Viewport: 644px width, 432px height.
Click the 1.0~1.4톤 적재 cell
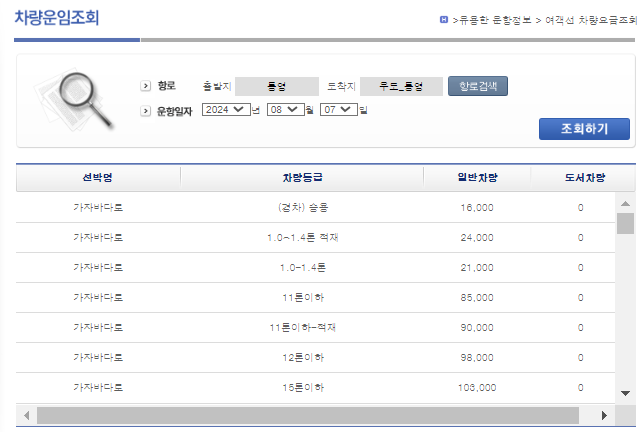[303, 237]
